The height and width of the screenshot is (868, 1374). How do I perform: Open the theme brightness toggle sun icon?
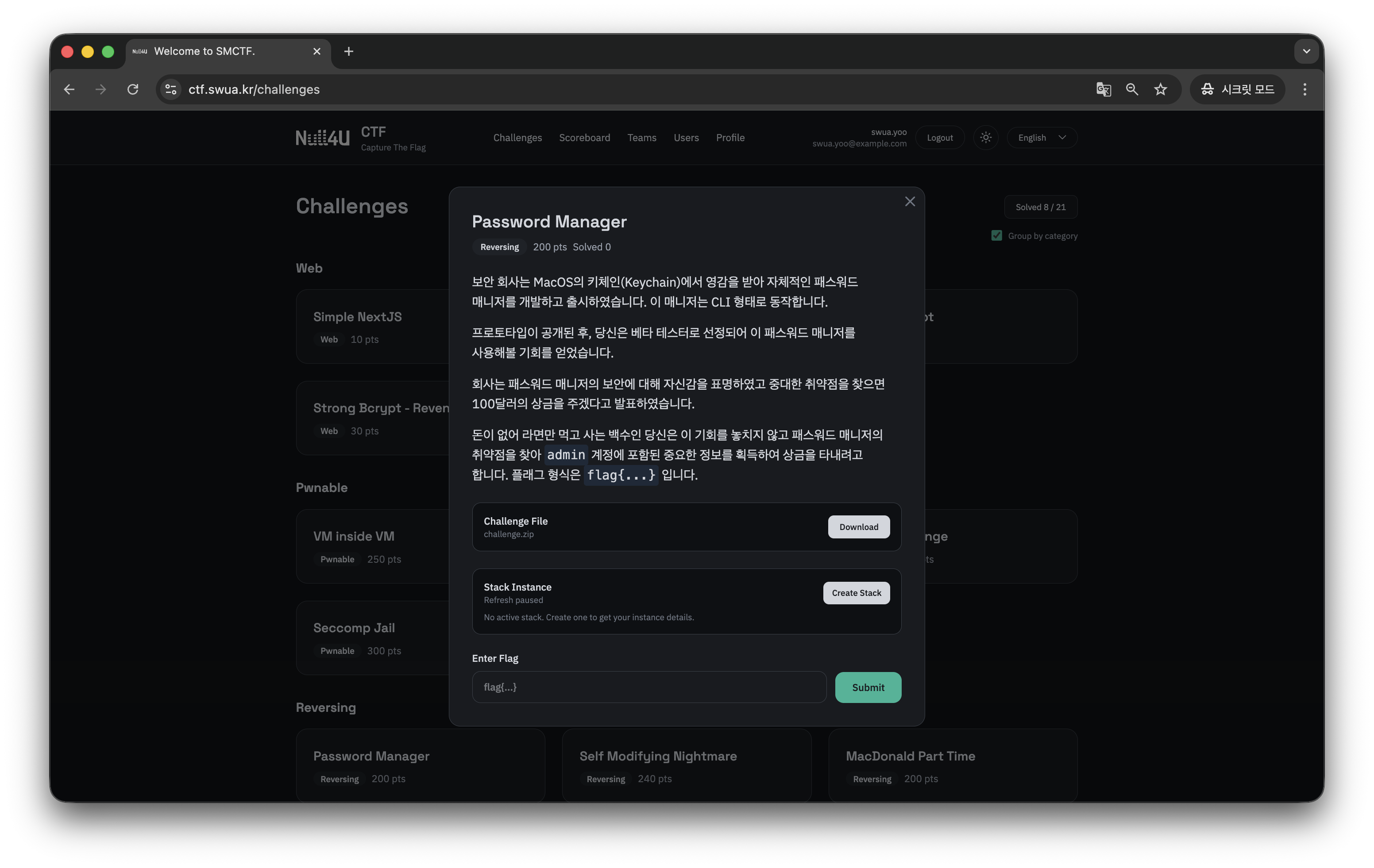tap(985, 138)
